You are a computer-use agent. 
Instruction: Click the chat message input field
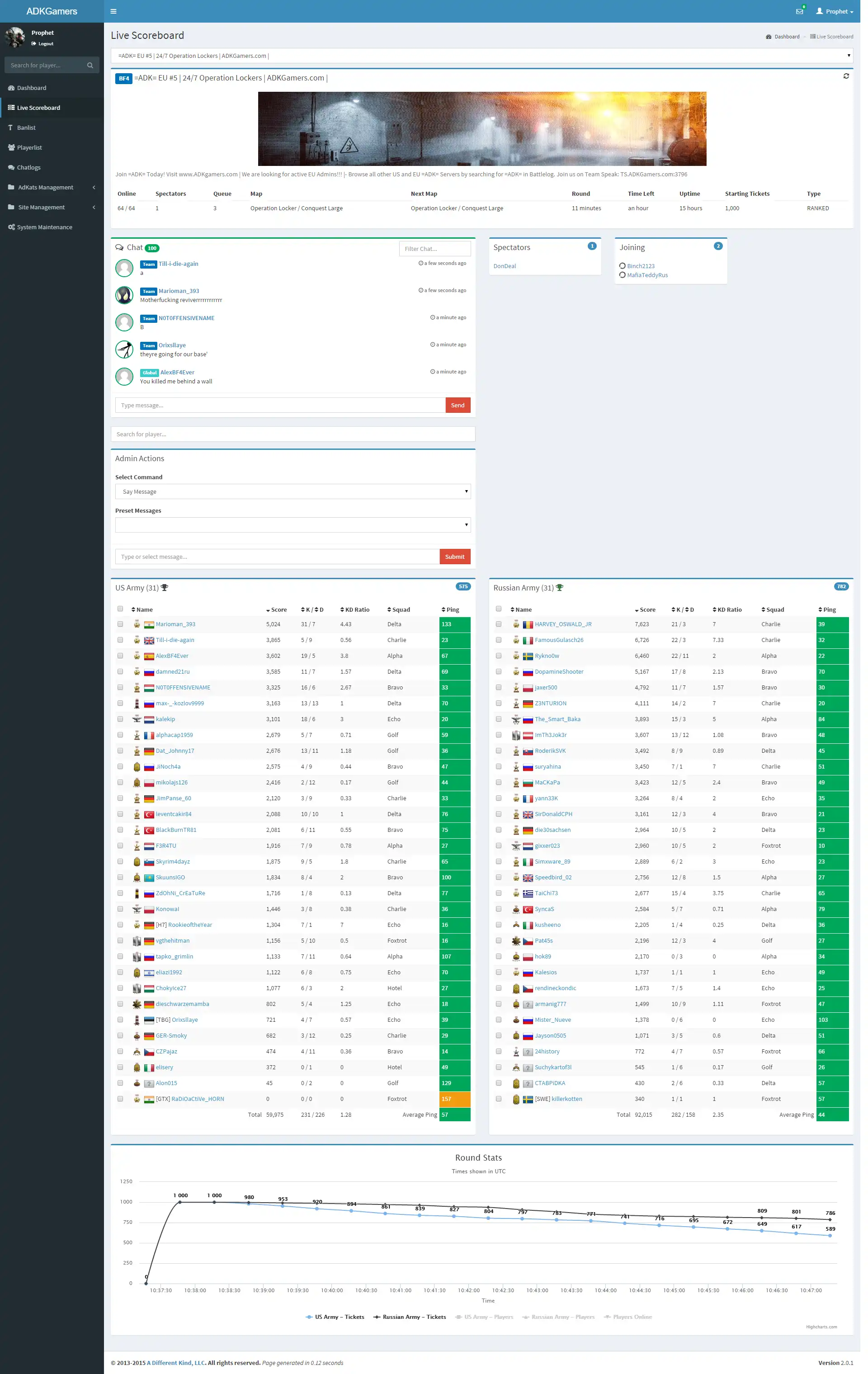coord(279,405)
